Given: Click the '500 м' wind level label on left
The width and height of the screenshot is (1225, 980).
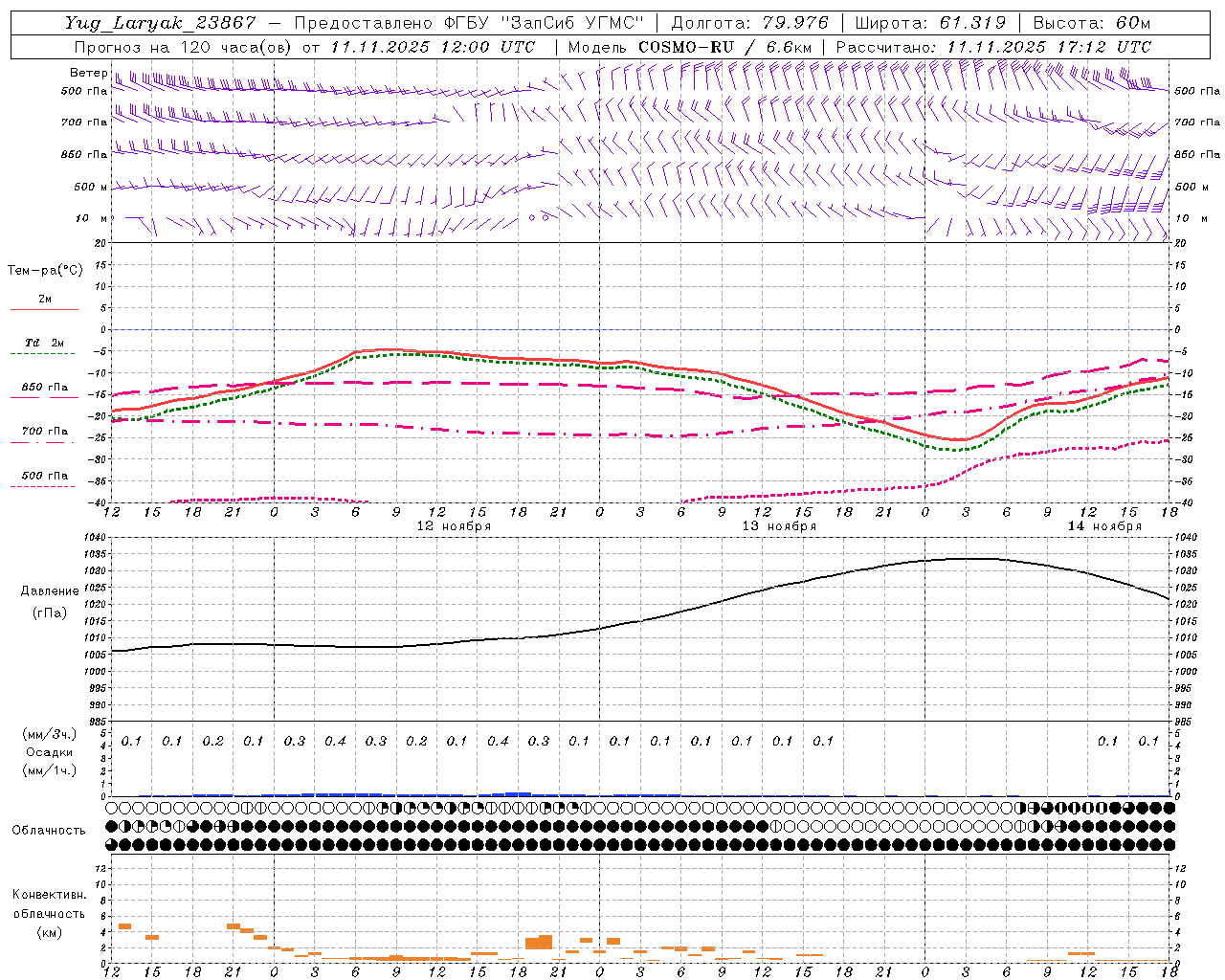Looking at the screenshot, I should pos(91,187).
